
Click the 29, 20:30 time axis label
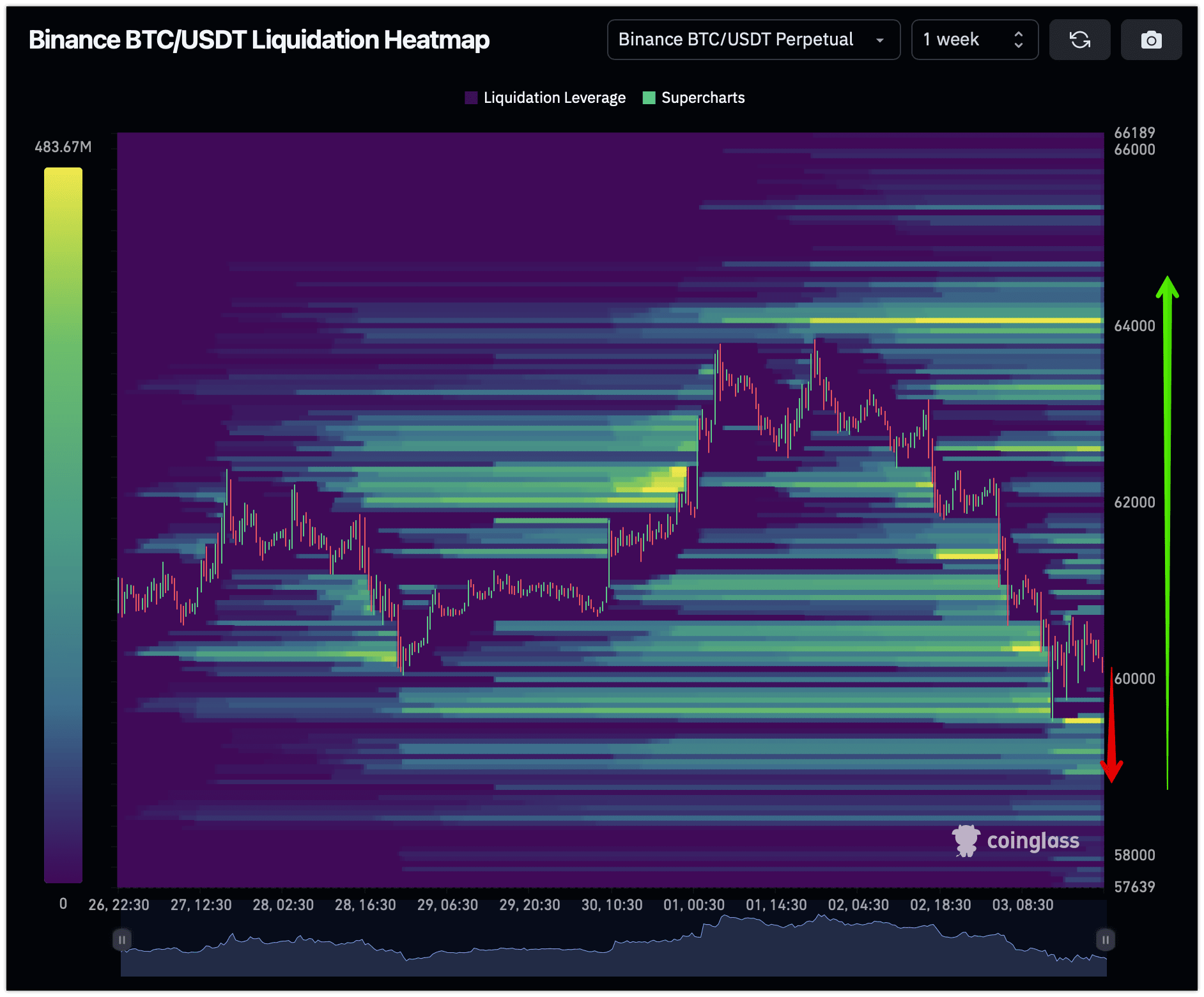tap(530, 905)
